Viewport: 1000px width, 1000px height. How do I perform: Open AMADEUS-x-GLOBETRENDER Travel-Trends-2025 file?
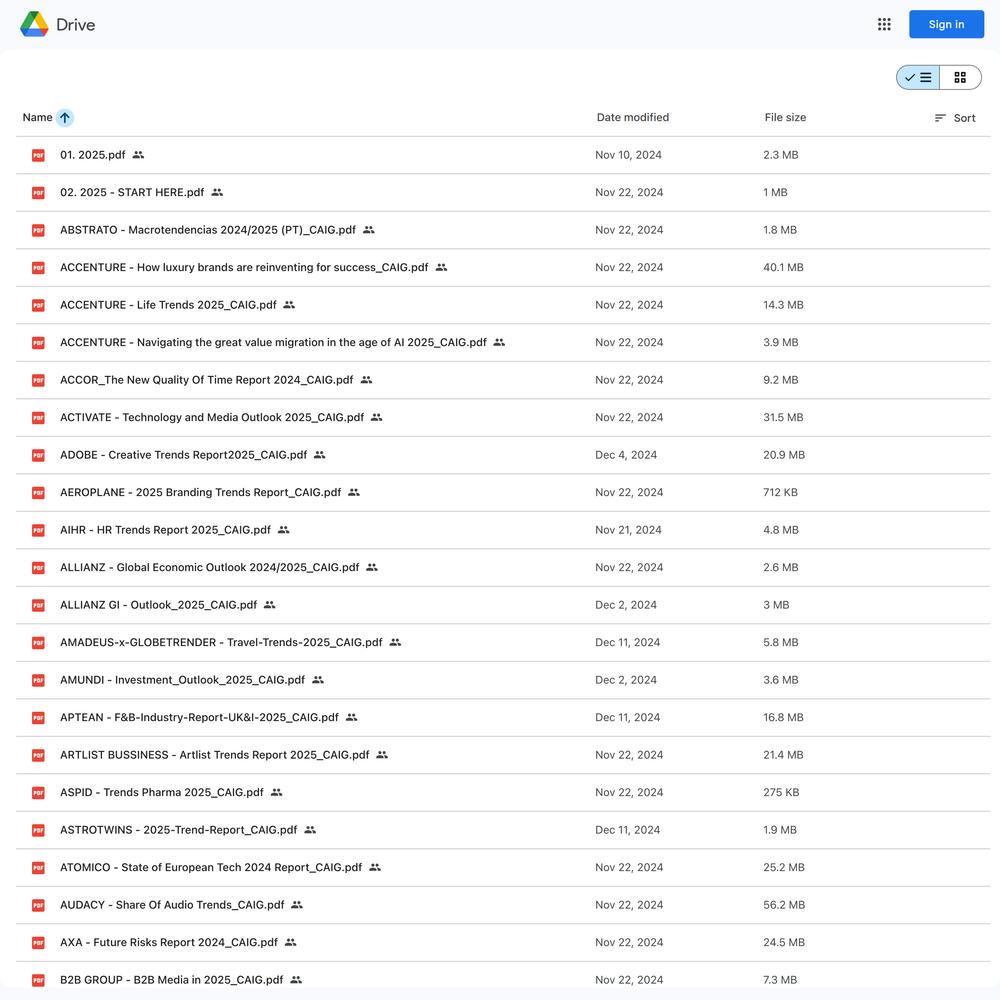point(221,642)
